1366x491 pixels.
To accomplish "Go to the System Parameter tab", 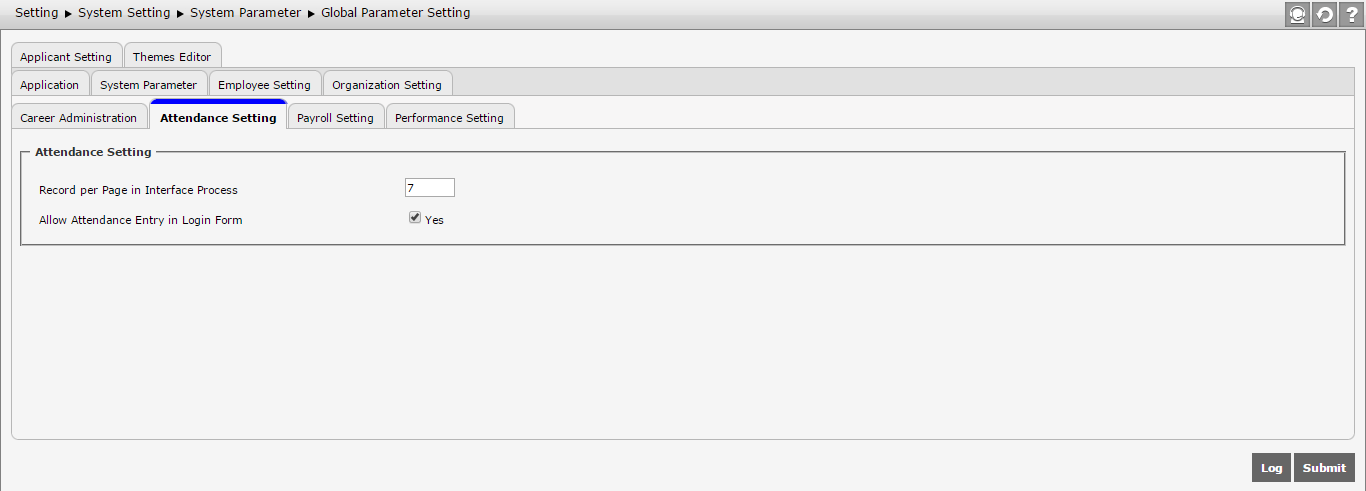I will (x=149, y=85).
